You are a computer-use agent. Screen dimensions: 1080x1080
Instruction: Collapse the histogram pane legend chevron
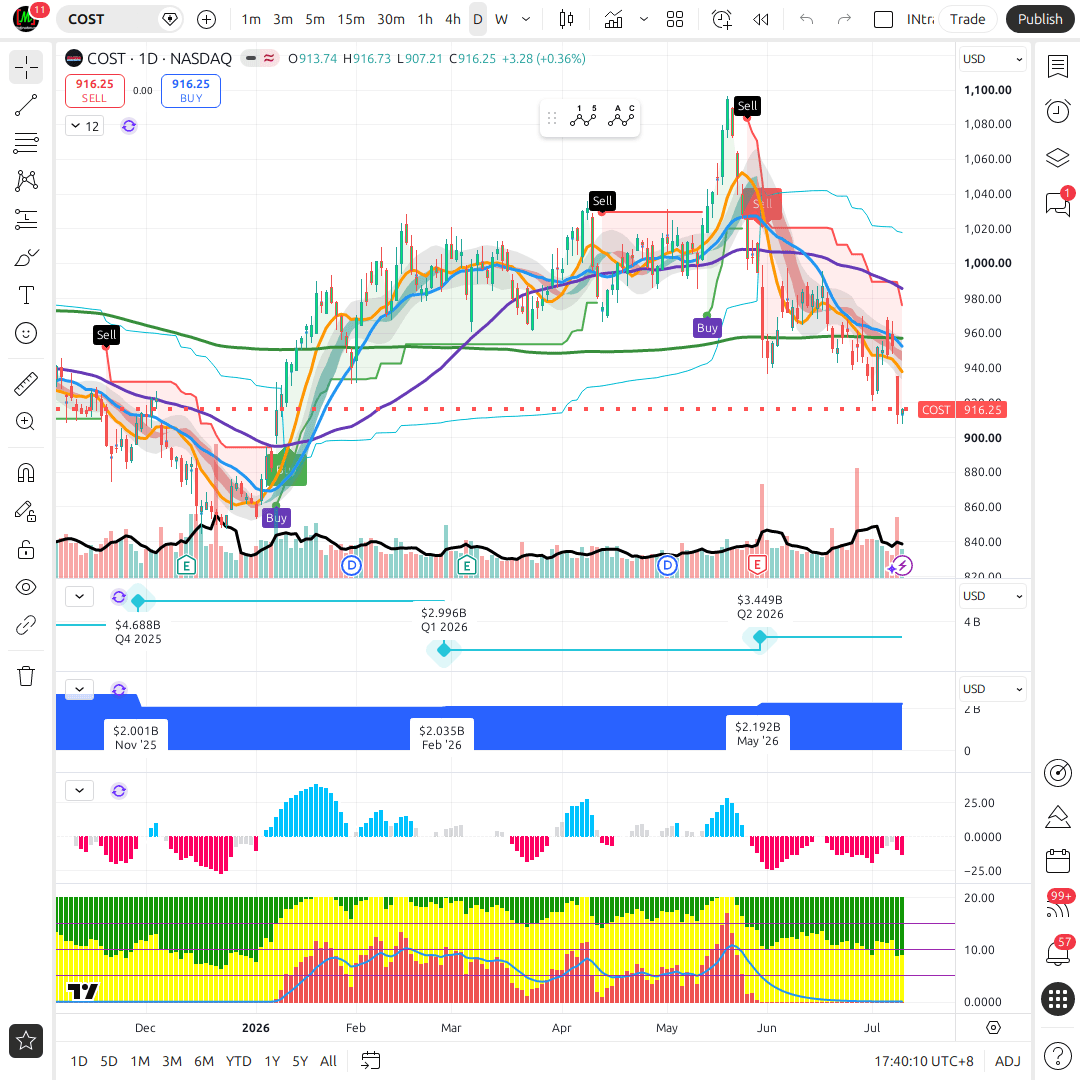tap(79, 790)
